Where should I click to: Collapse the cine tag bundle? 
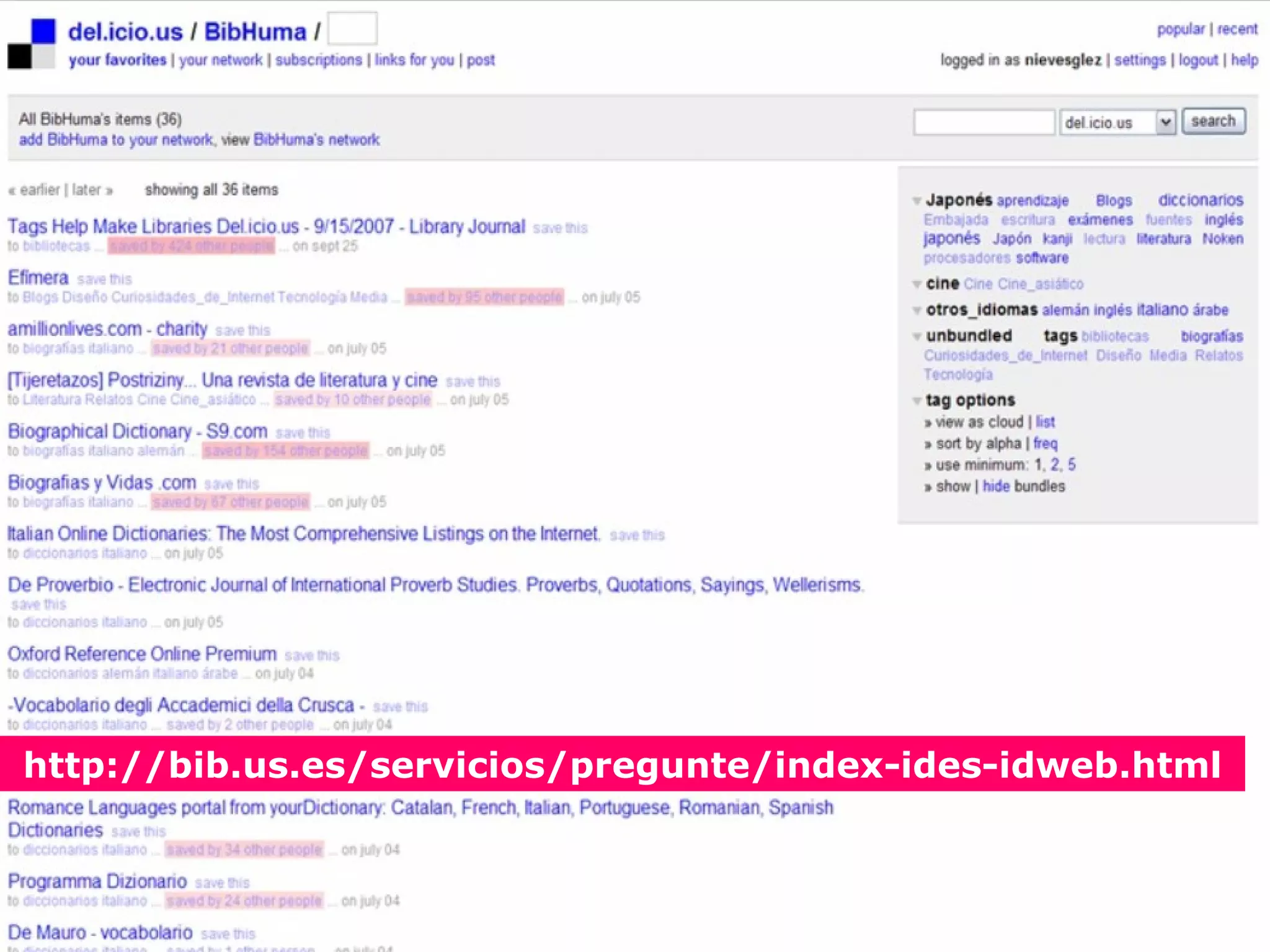917,284
